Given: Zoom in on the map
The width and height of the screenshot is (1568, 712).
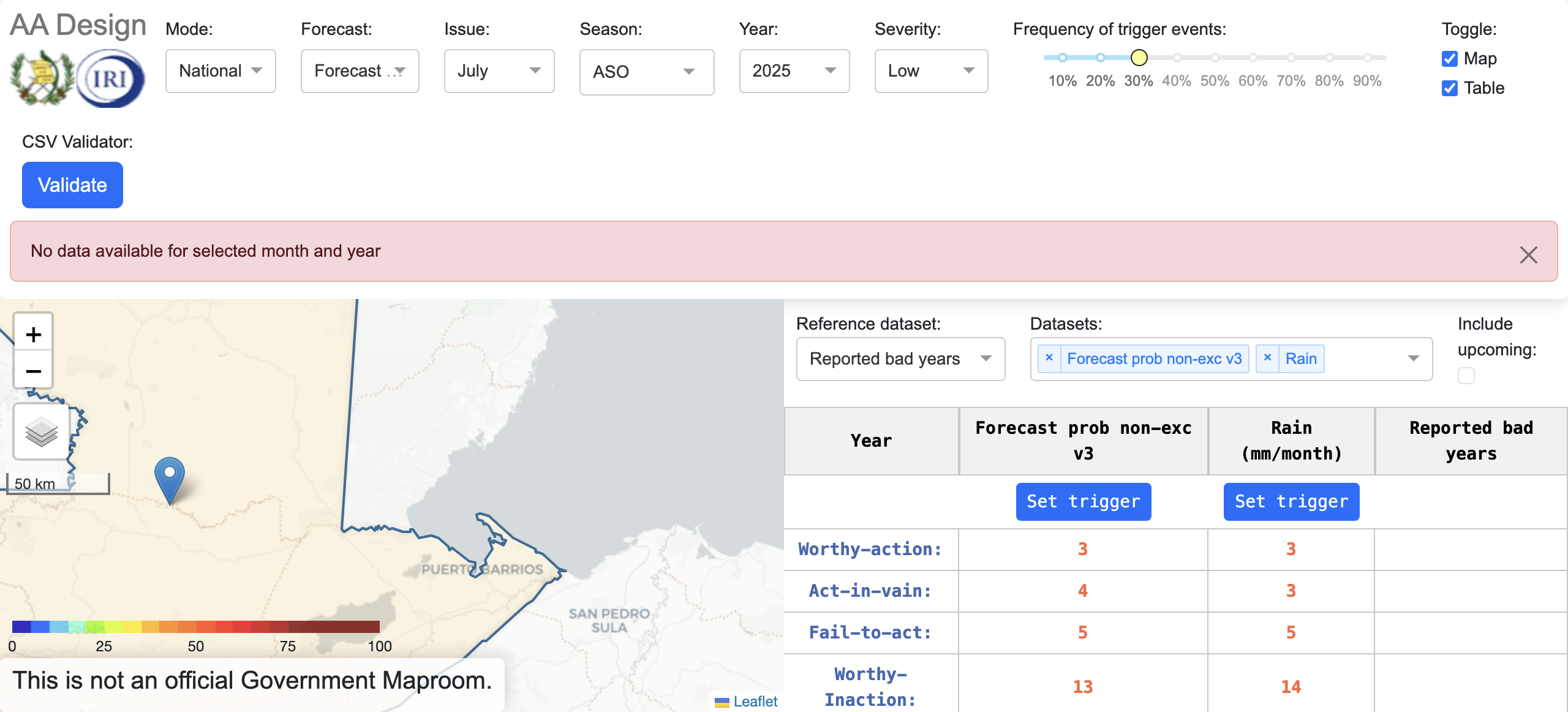Looking at the screenshot, I should 33,334.
